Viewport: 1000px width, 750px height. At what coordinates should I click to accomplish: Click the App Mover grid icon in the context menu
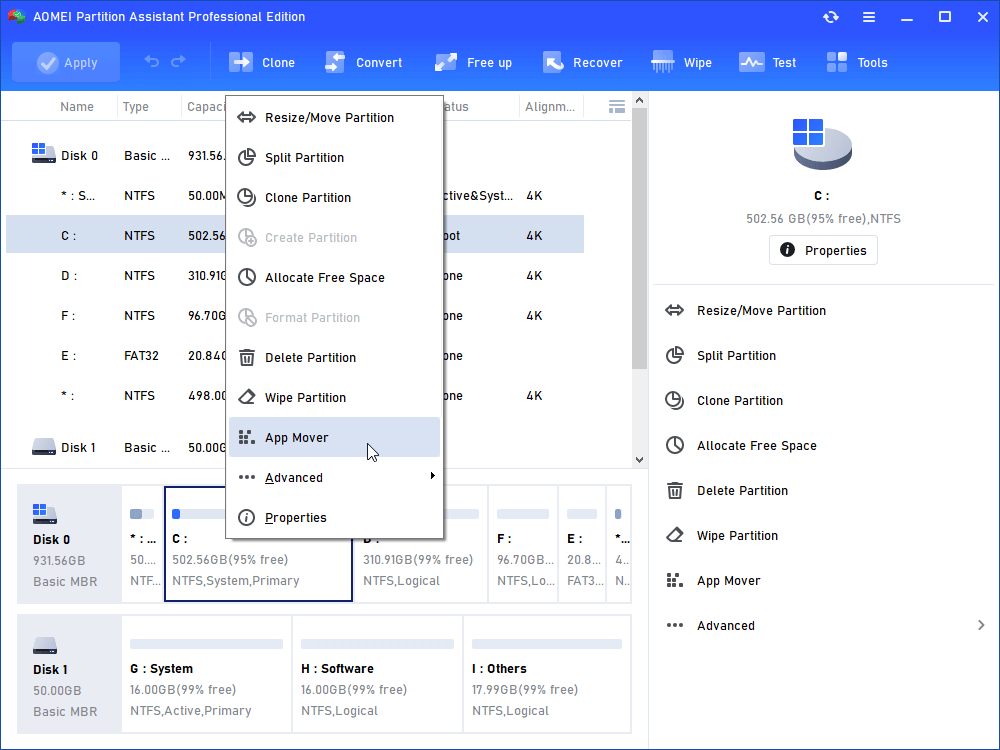click(x=247, y=438)
